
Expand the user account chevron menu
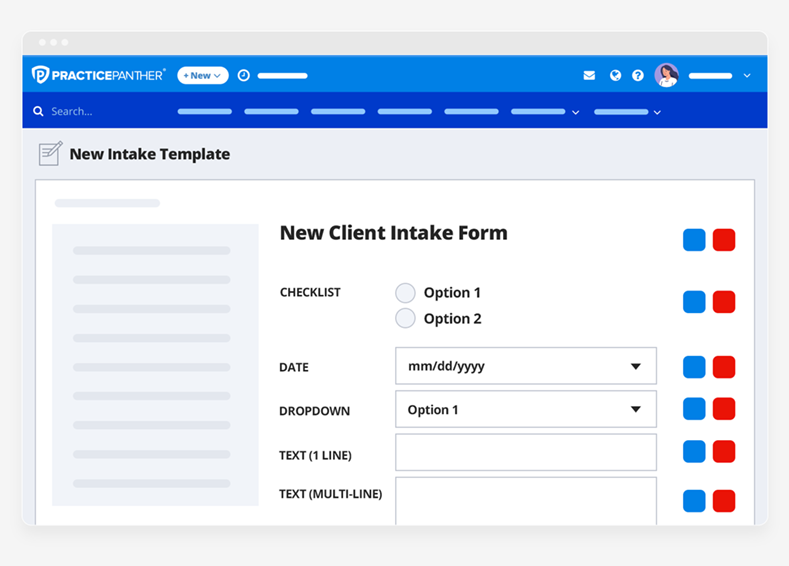pos(747,76)
